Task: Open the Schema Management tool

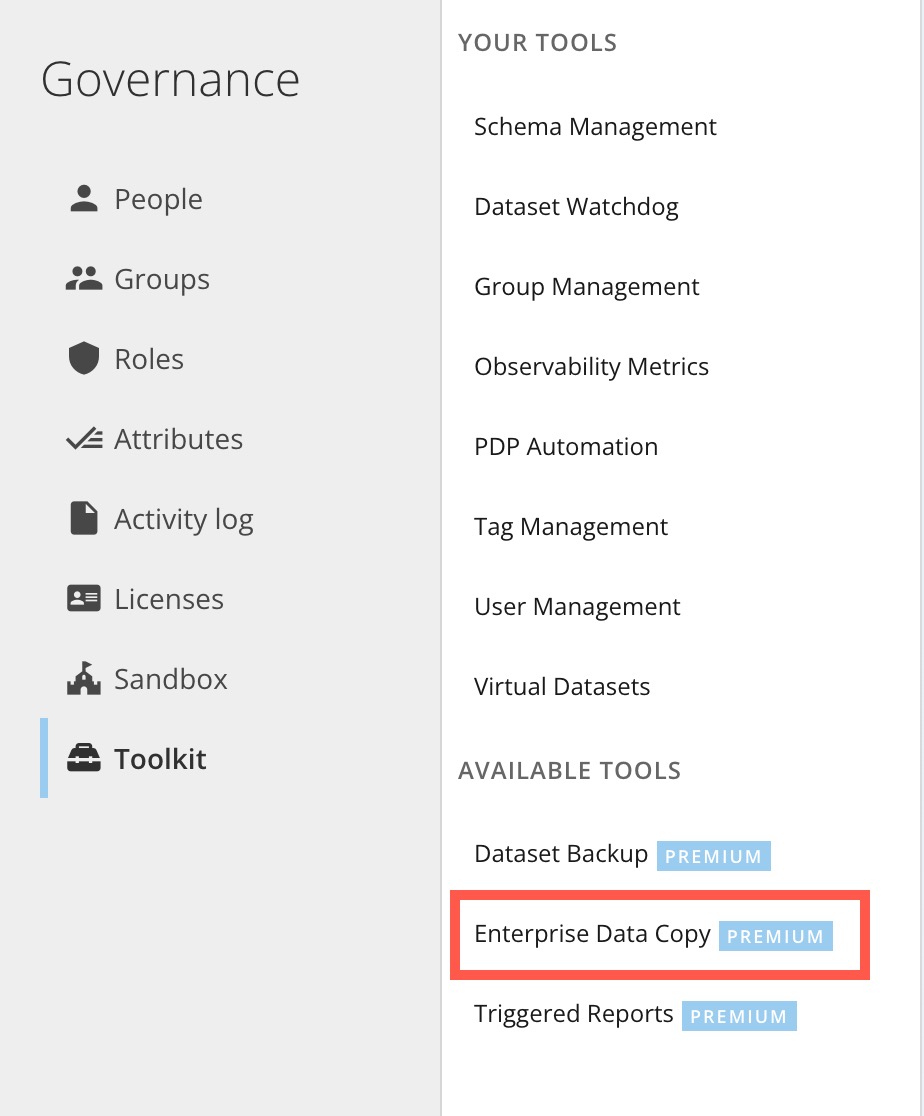Action: [595, 127]
